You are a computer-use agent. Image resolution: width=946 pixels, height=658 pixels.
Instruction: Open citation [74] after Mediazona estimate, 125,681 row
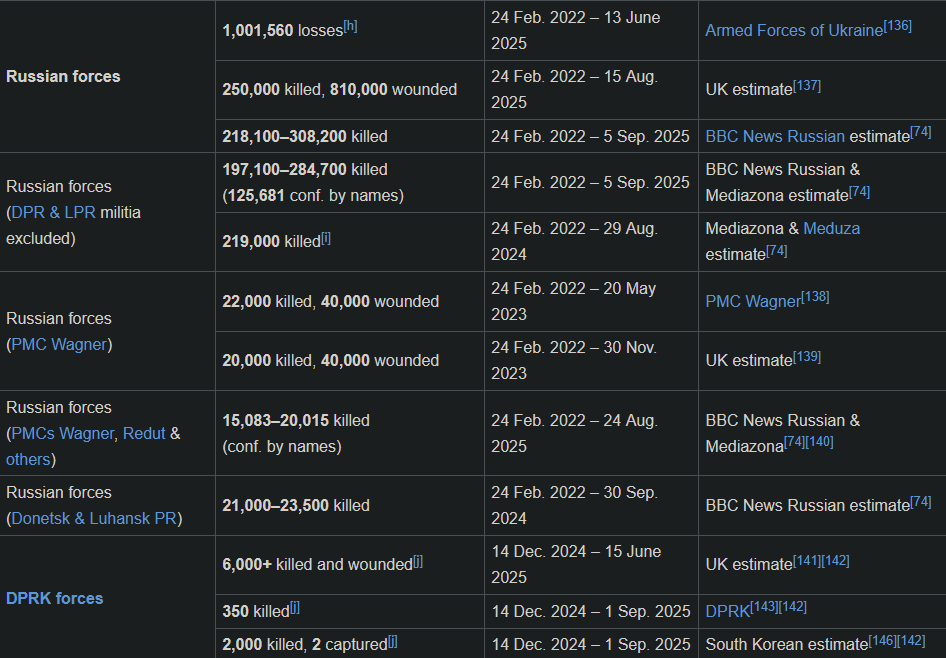(859, 192)
